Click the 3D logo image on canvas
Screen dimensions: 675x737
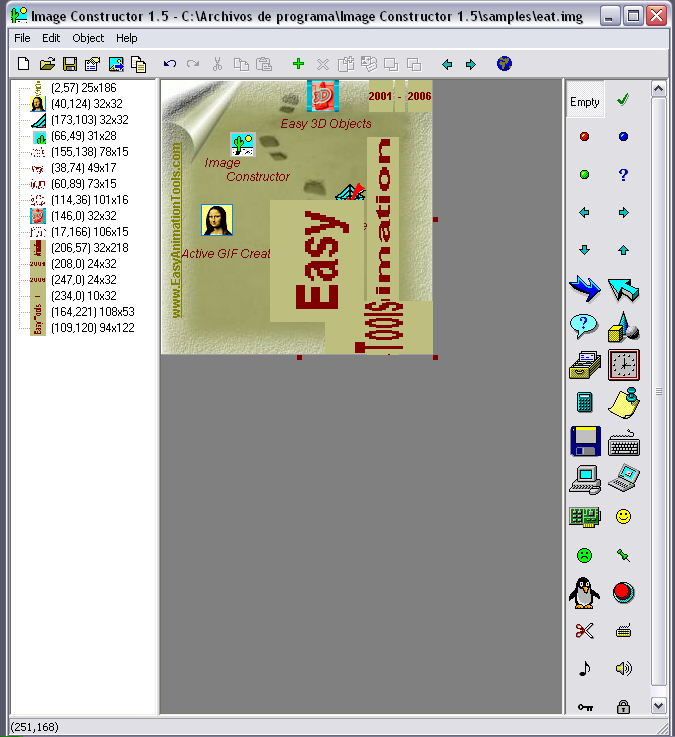pos(323,96)
